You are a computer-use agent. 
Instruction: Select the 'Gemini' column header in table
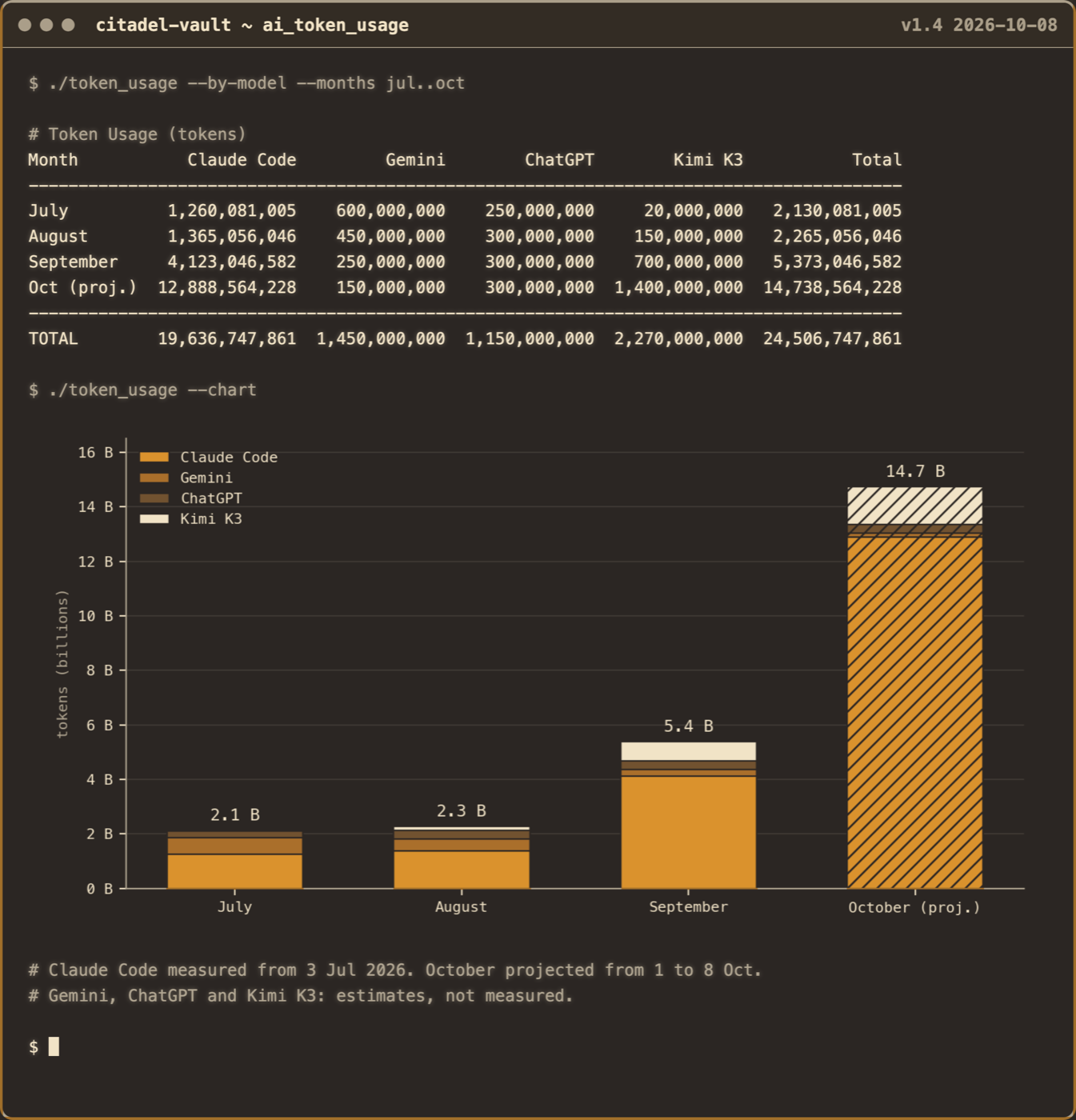tap(415, 159)
